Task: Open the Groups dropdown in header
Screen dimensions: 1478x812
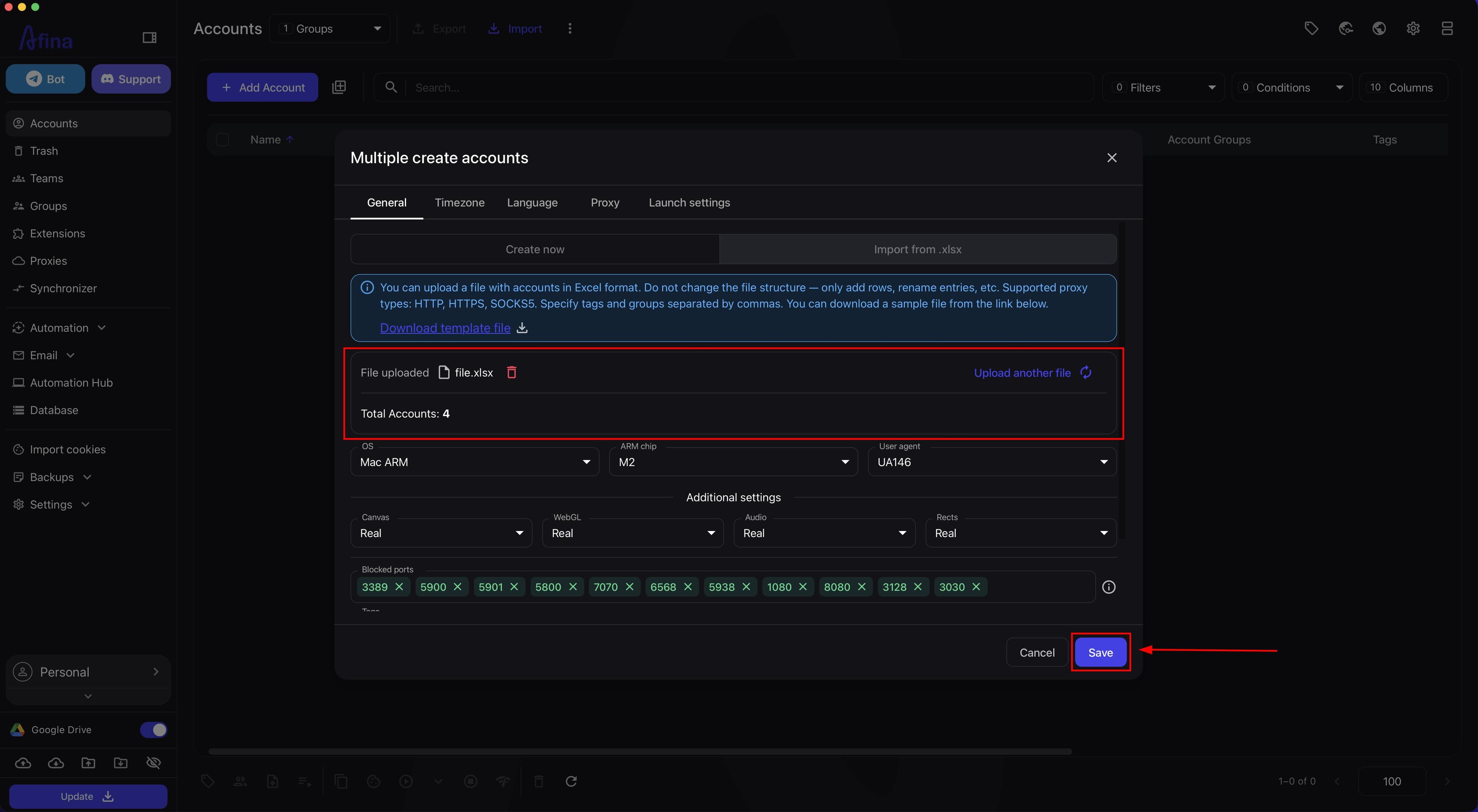Action: (x=330, y=29)
